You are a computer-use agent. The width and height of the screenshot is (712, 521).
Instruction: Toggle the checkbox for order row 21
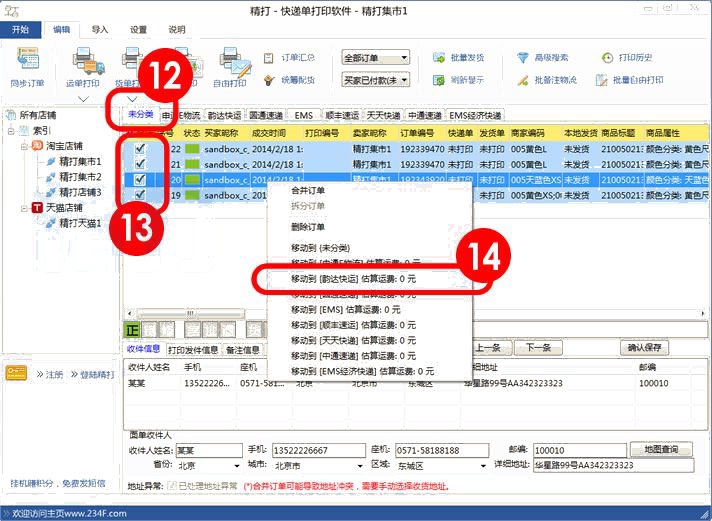tap(140, 164)
